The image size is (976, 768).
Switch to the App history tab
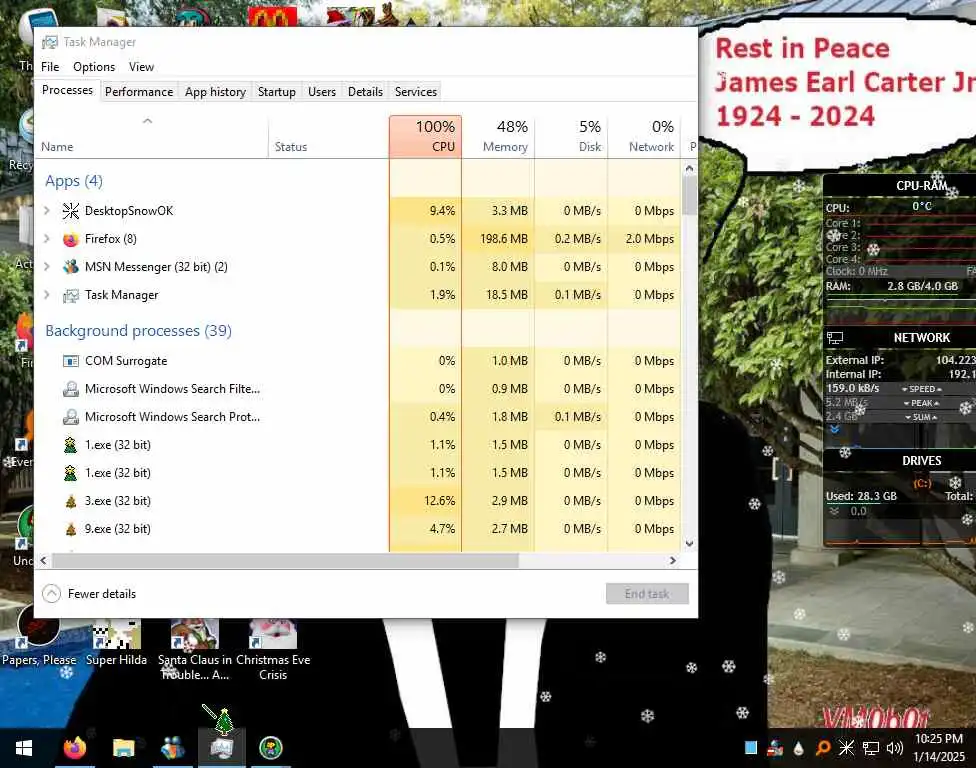pyautogui.click(x=215, y=91)
